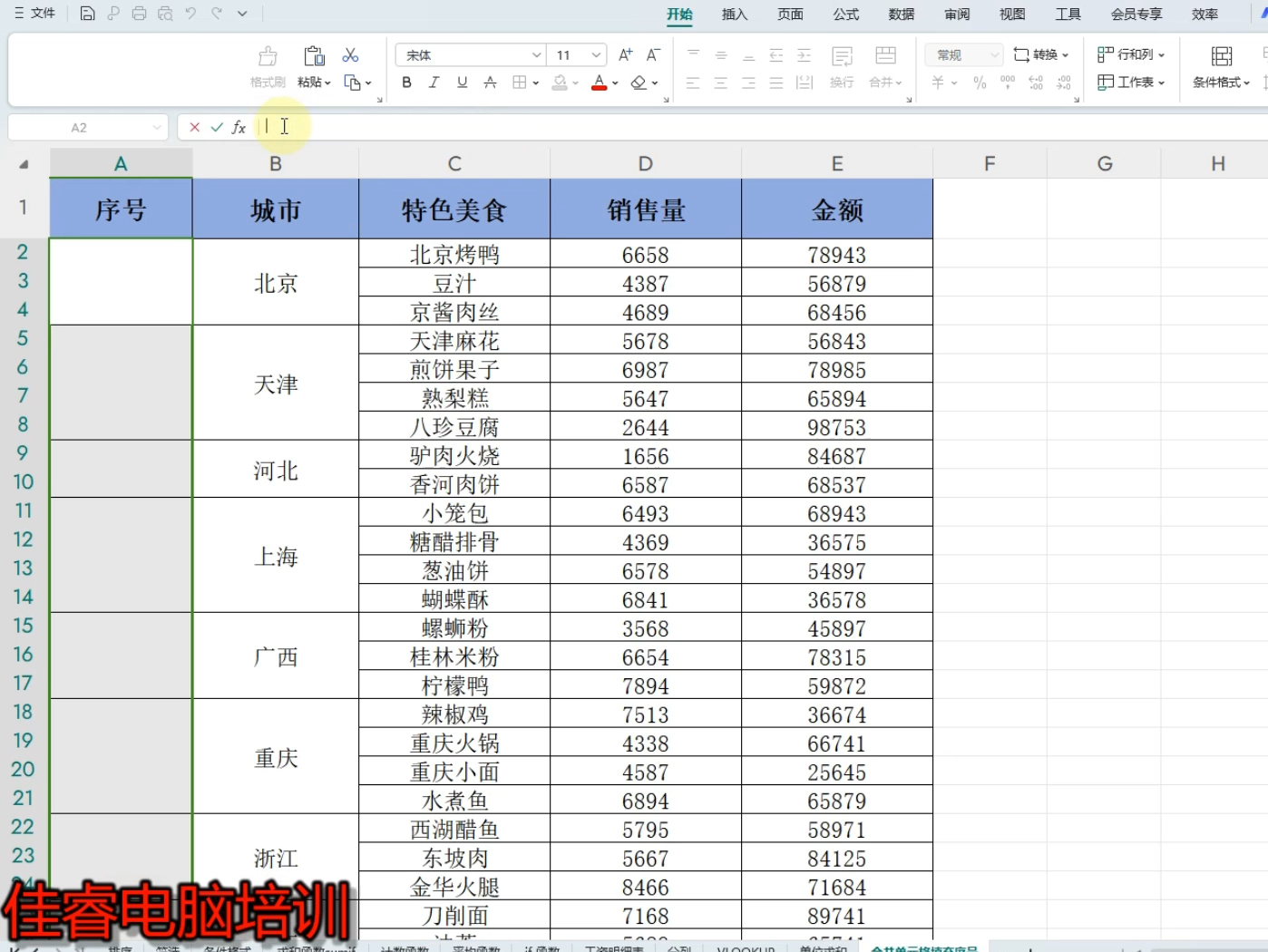This screenshot has width=1268, height=952.
Task: Open the 文件 menu
Action: [35, 14]
